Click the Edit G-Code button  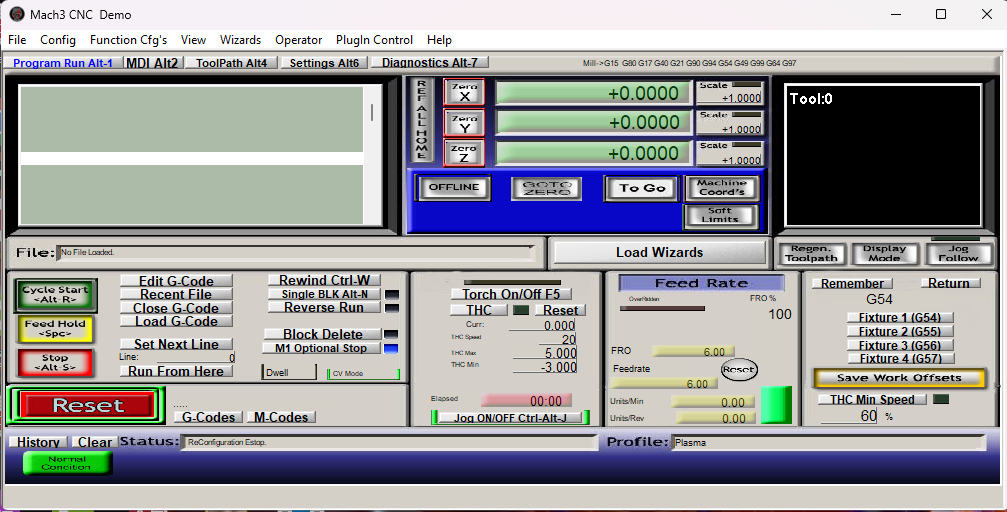coord(176,281)
